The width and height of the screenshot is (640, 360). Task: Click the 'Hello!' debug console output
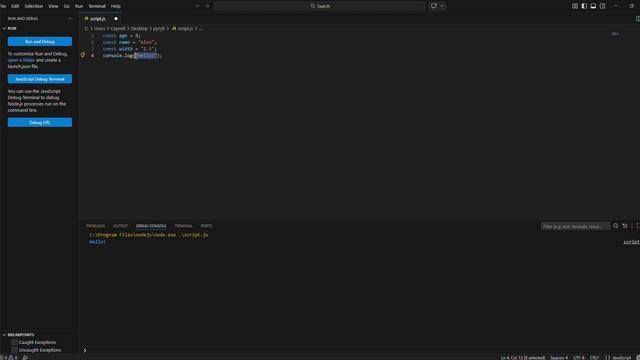pos(98,242)
